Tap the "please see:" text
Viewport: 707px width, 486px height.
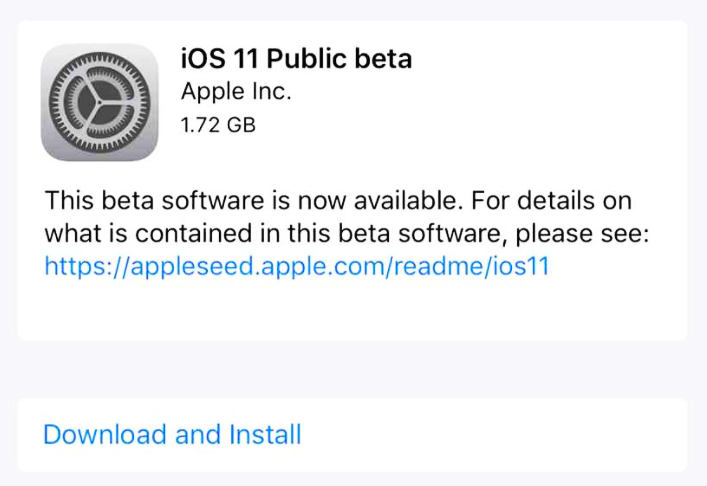pyautogui.click(x=593, y=233)
